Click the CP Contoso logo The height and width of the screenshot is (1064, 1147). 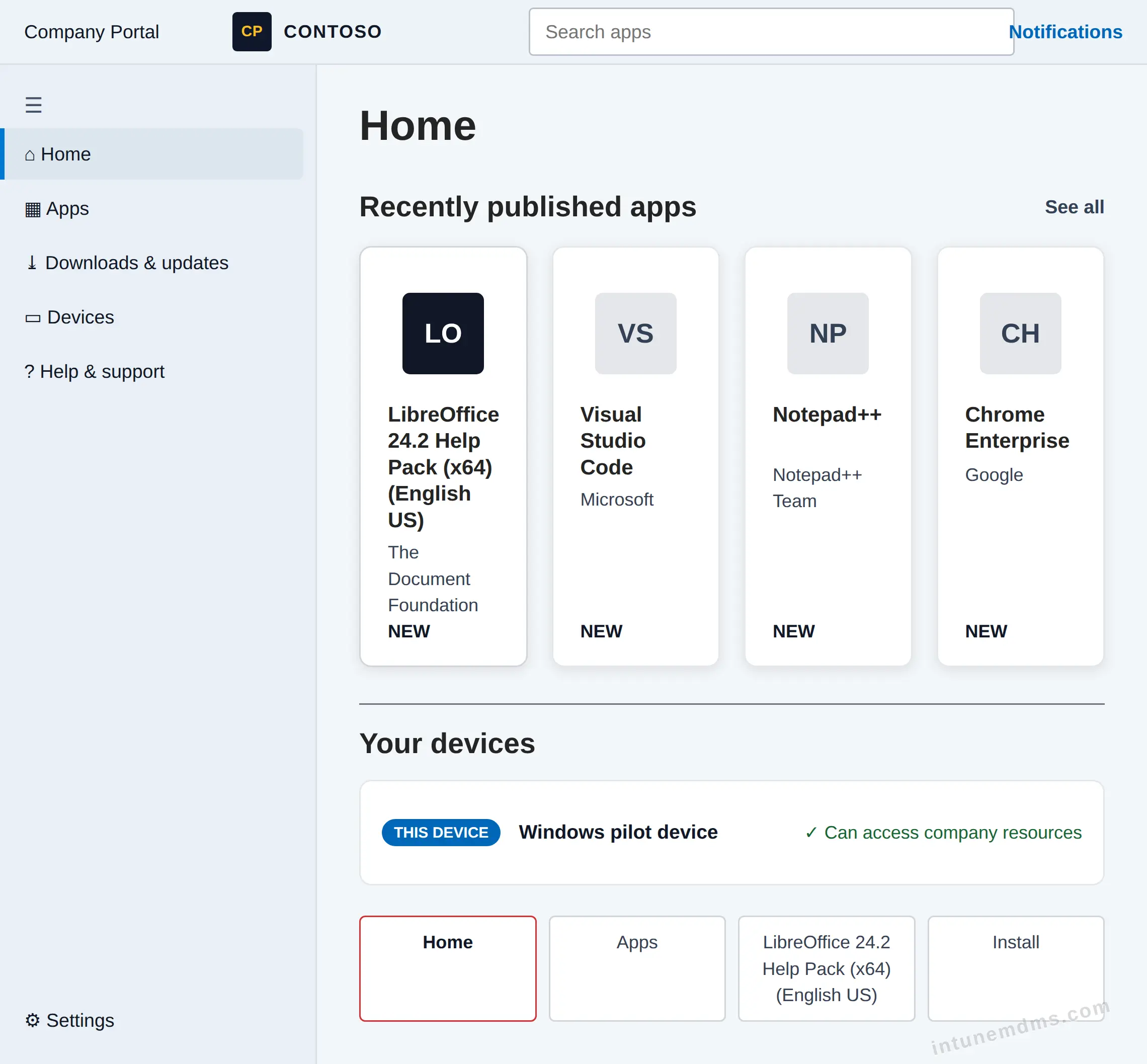point(252,32)
